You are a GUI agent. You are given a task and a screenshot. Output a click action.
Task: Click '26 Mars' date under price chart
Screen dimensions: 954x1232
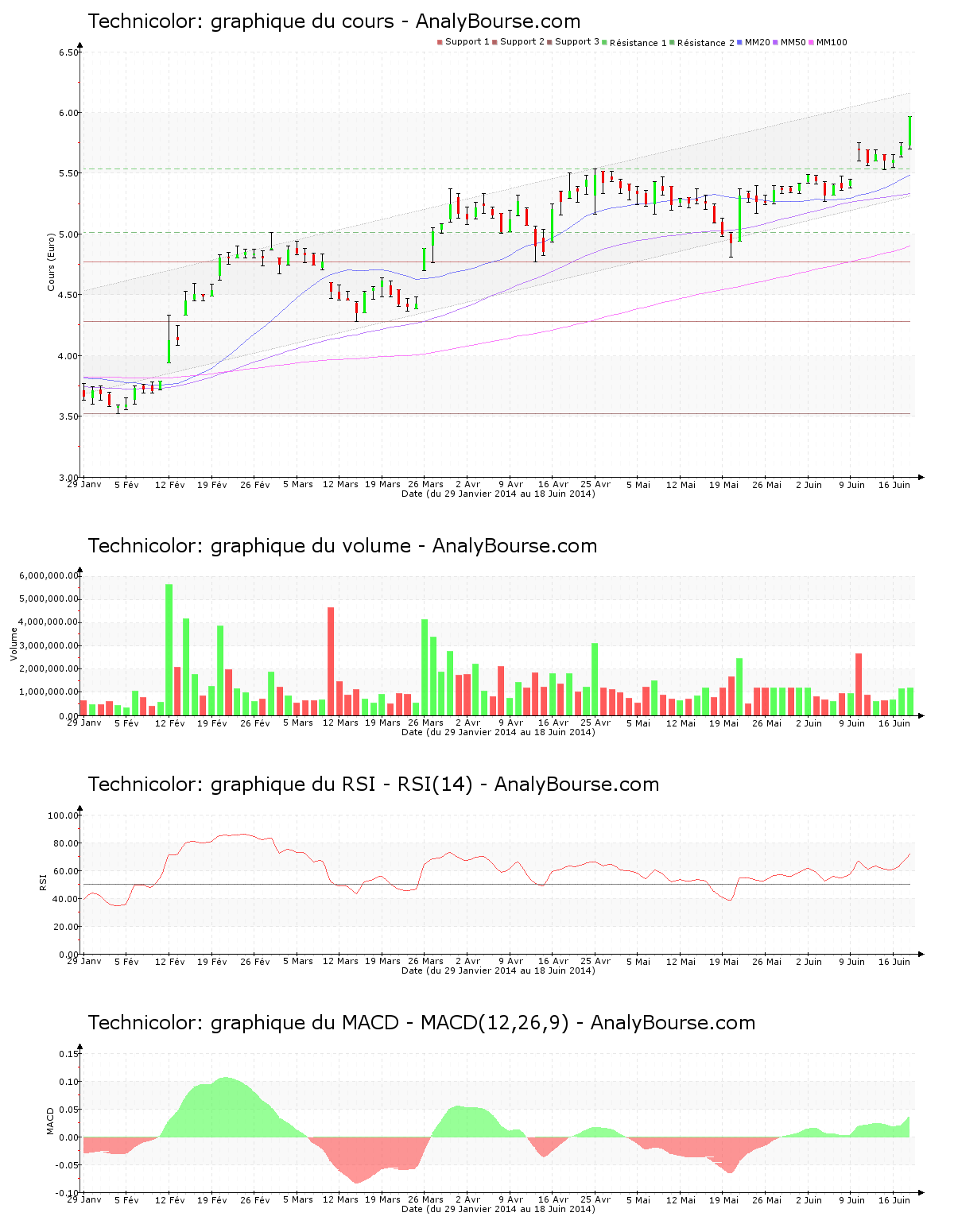point(426,485)
